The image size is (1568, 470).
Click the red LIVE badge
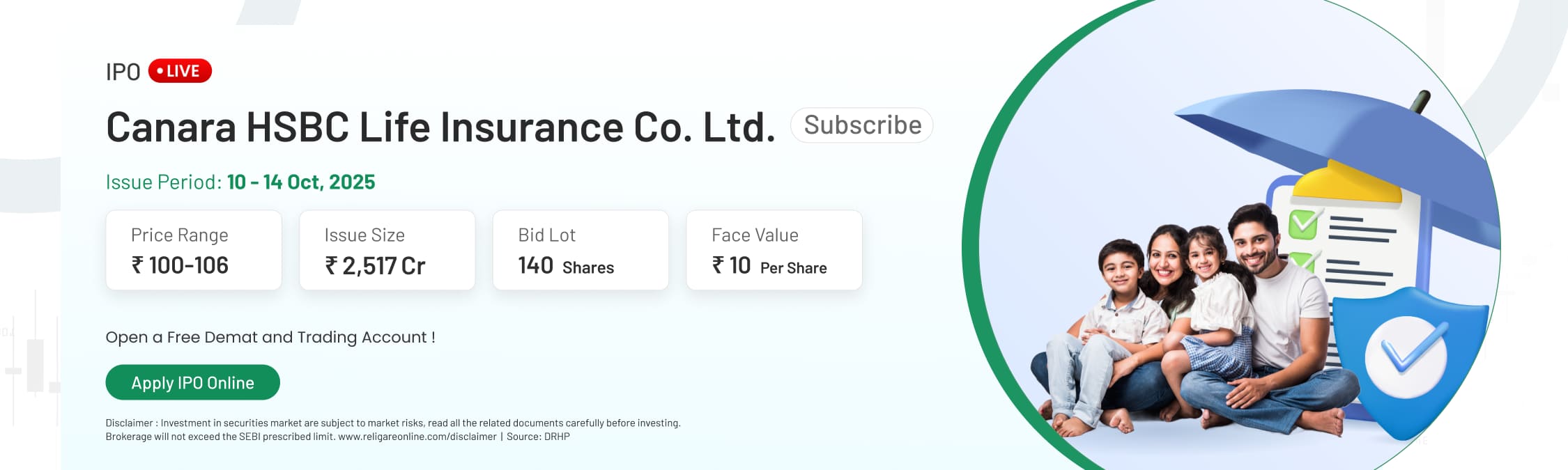pyautogui.click(x=180, y=71)
